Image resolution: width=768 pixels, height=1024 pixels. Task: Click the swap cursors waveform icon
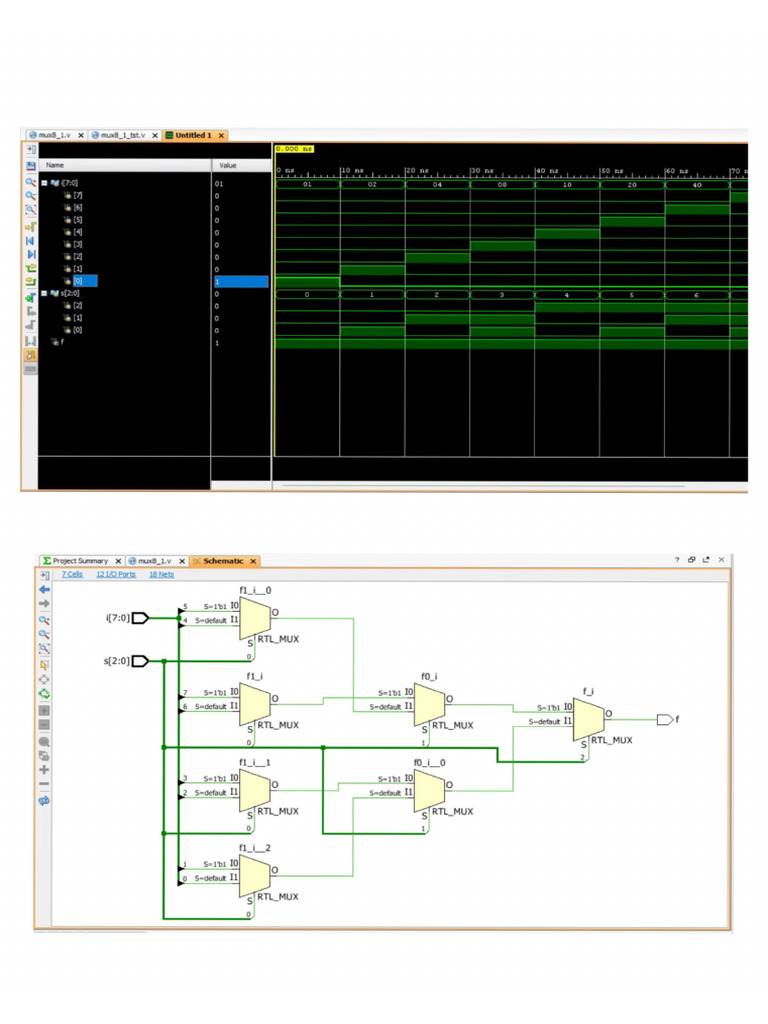[31, 341]
